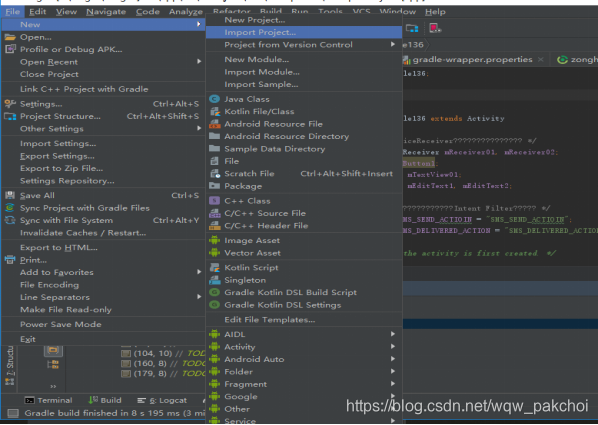Image resolution: width=598 pixels, height=425 pixels.
Task: Select Export to HTML entry
Action: pyautogui.click(x=103, y=248)
